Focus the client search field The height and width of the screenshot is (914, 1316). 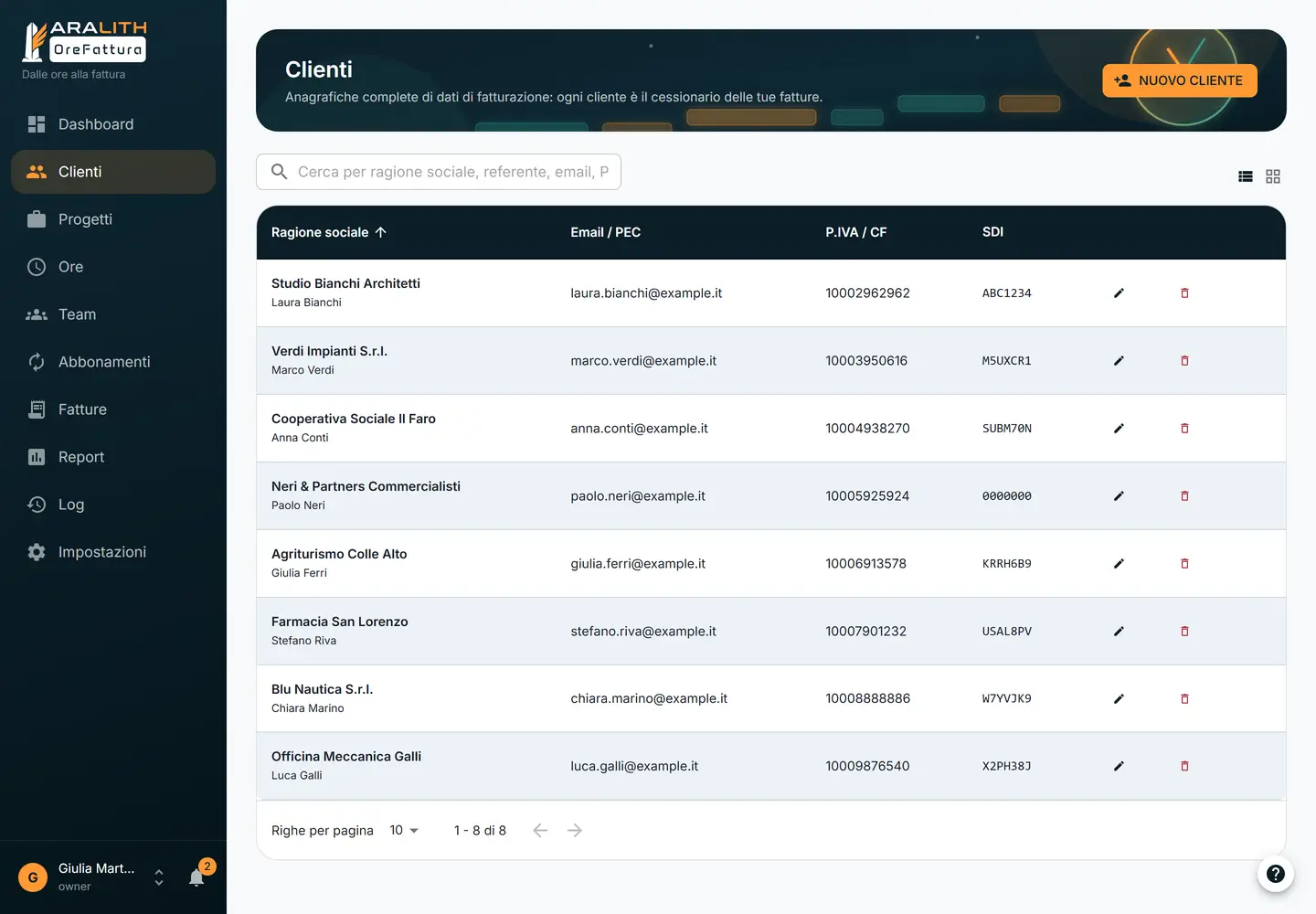point(439,172)
